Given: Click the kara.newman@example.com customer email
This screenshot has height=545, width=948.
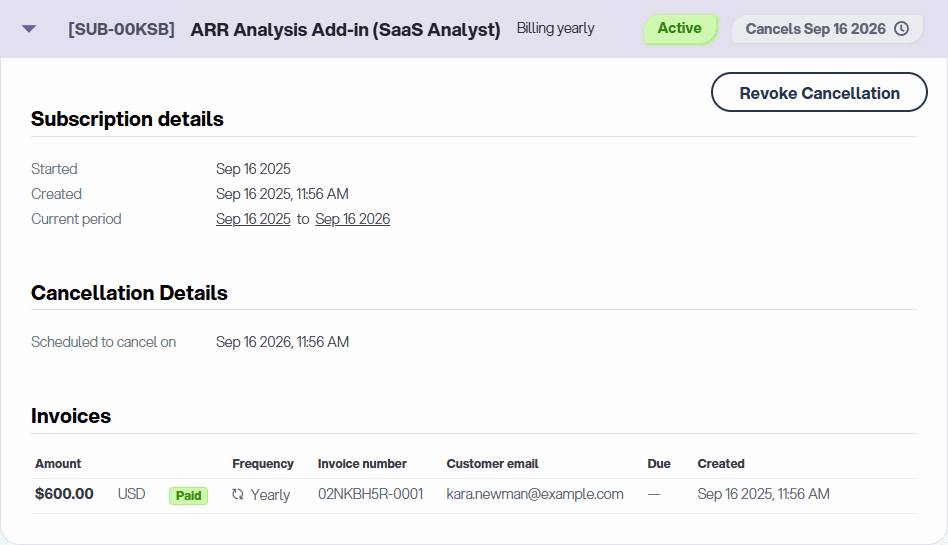Looking at the screenshot, I should (534, 494).
